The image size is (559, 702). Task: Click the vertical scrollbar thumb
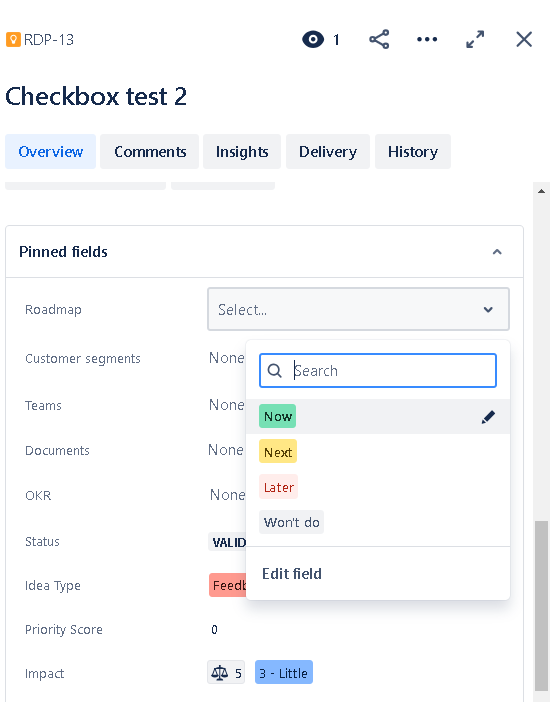click(542, 605)
